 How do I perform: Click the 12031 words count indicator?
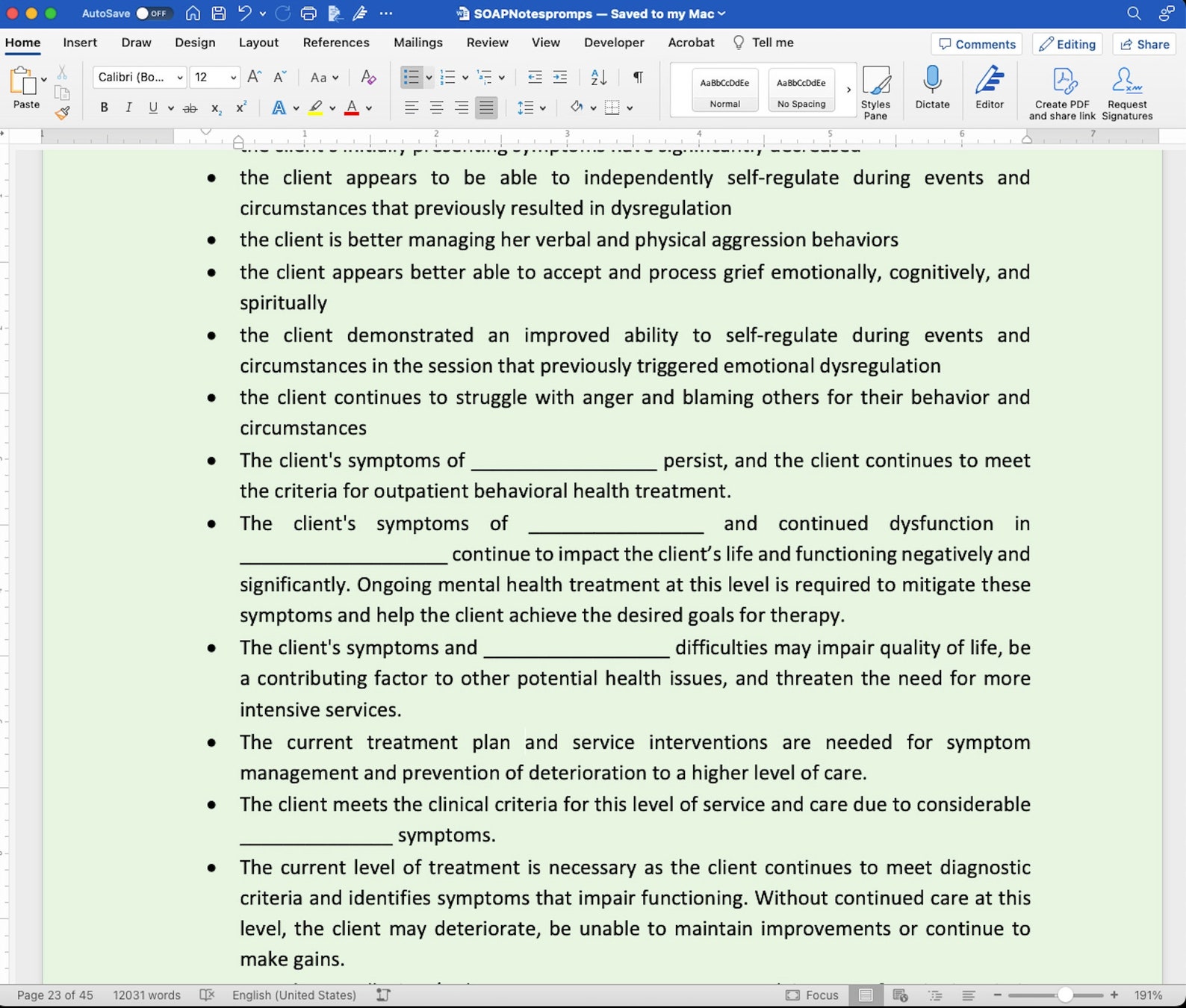coord(146,995)
